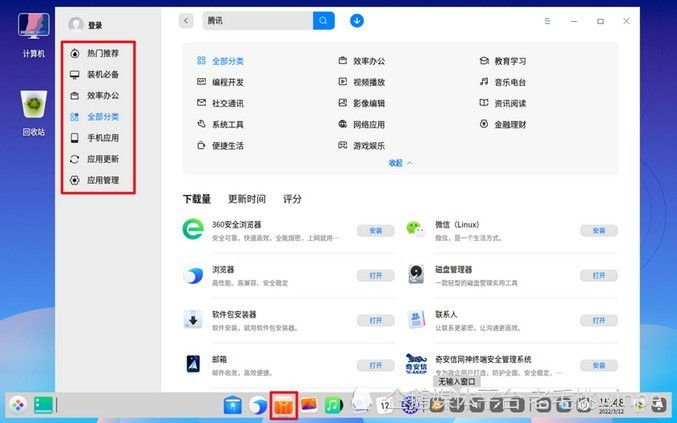Click the orange app store dock icon
Screen dimensions: 677x423
pyautogui.click(x=283, y=406)
